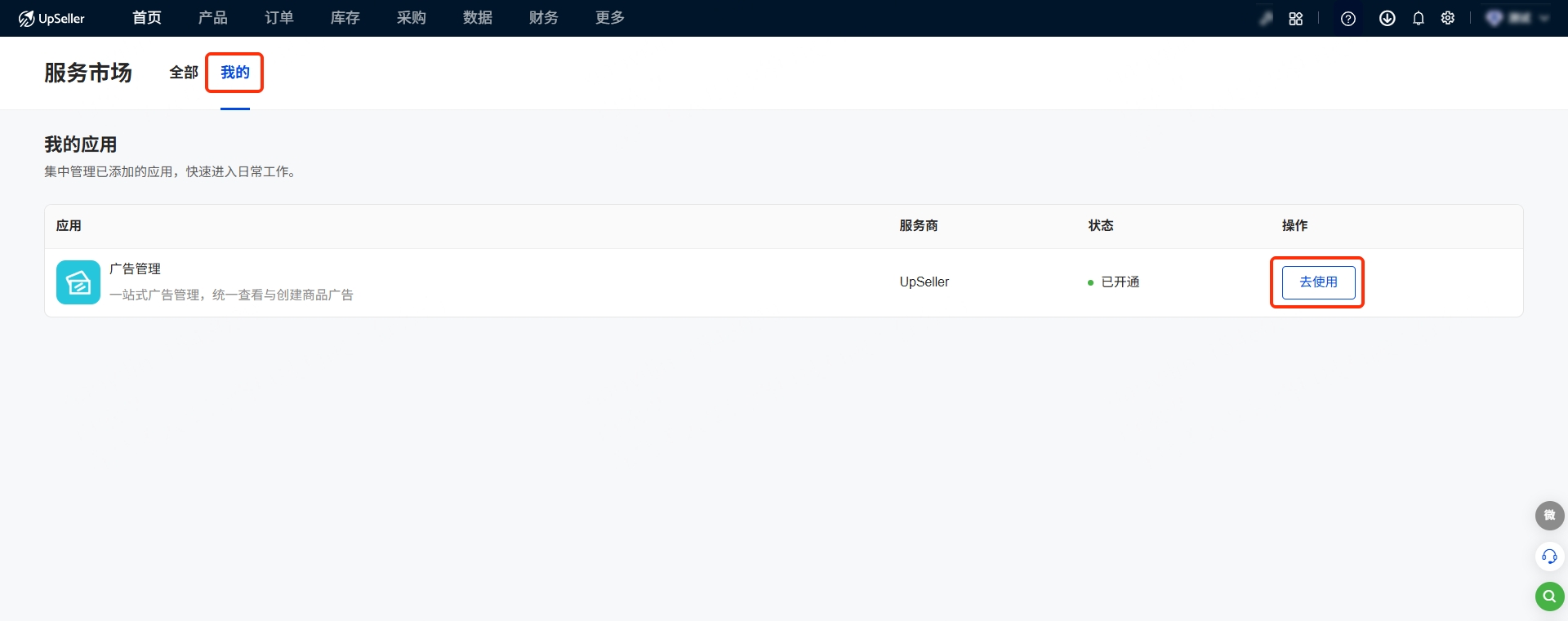Screen dimensions: 1568x621
Task: Open the 采购 menu
Action: click(412, 18)
